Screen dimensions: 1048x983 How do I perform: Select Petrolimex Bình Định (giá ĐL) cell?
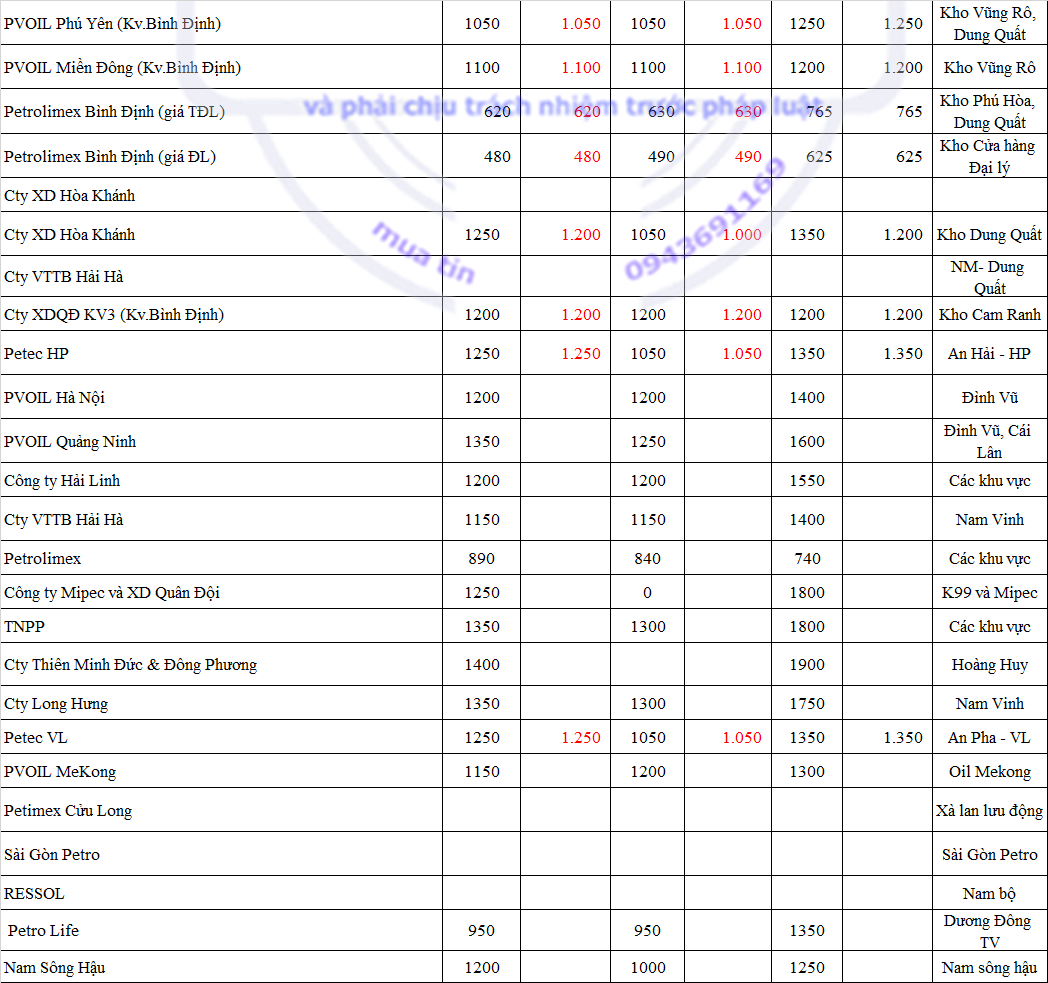coord(221,156)
